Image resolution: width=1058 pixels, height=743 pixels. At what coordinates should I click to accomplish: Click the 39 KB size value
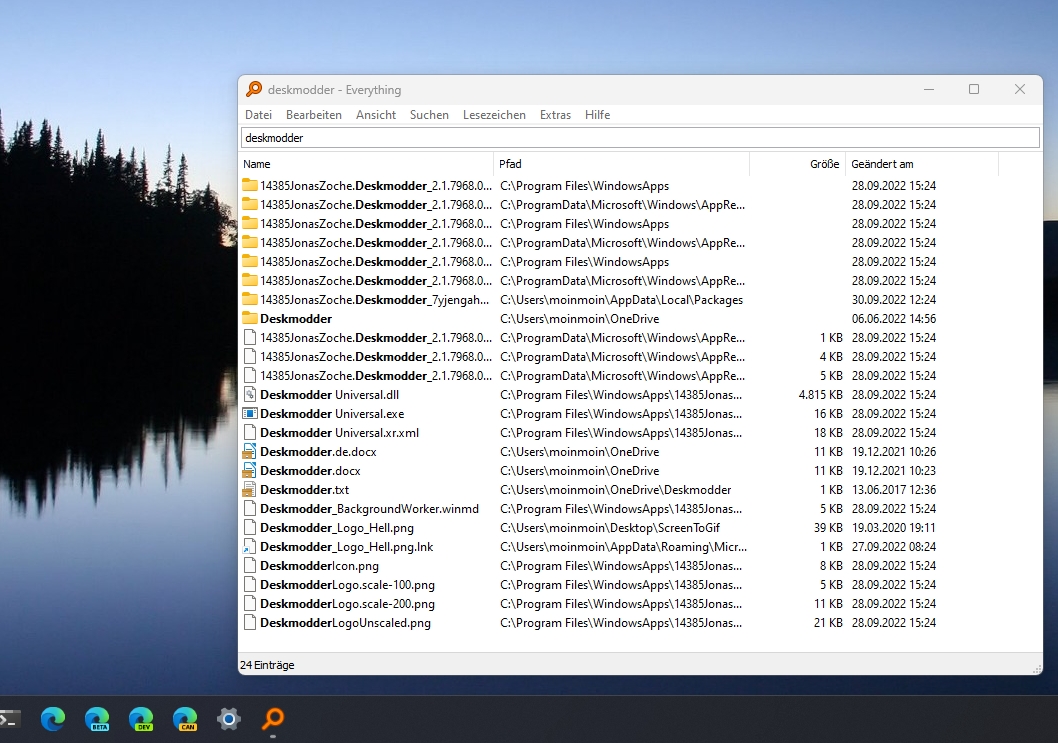(x=828, y=528)
